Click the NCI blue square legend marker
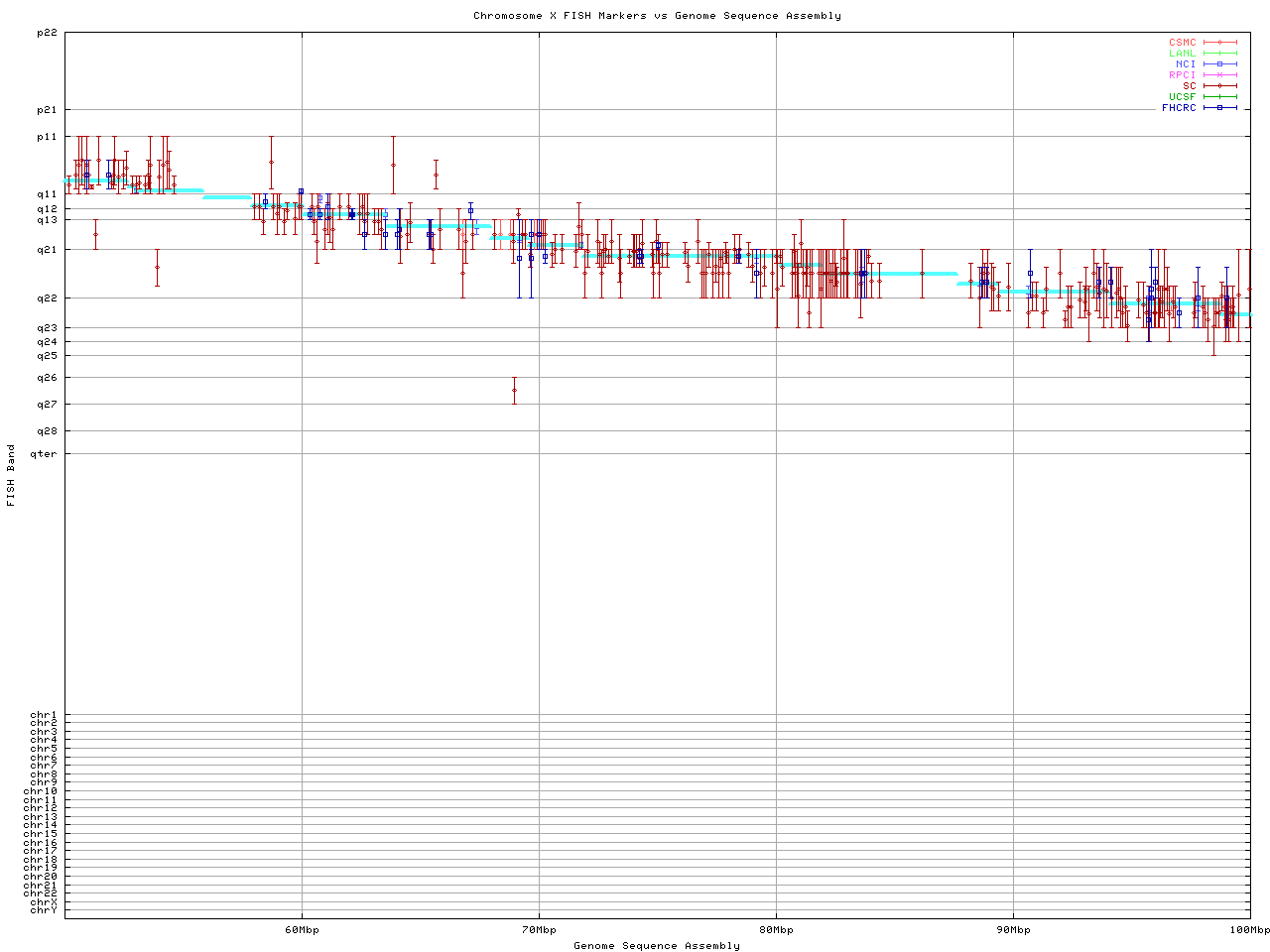 (1219, 64)
